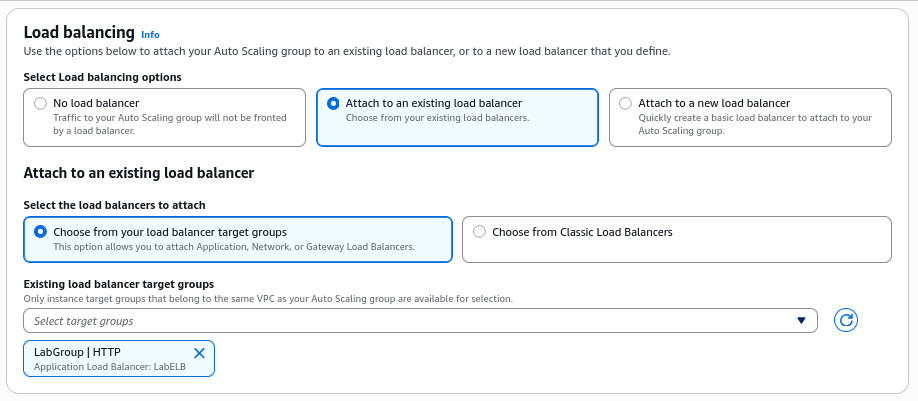This screenshot has height=401, width=918.
Task: Click 'Choose from your existing load balancers' text
Action: pos(437,118)
